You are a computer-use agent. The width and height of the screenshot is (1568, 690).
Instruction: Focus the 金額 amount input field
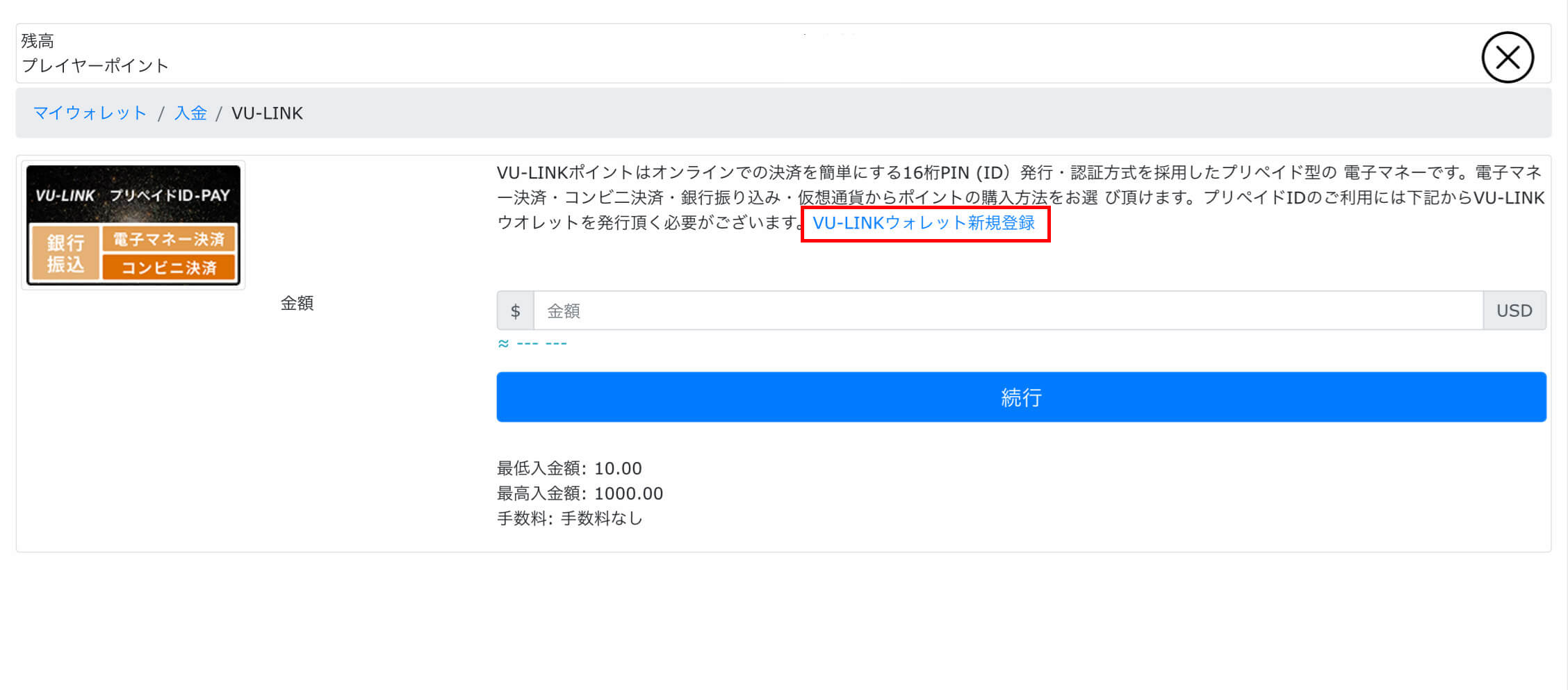1008,311
